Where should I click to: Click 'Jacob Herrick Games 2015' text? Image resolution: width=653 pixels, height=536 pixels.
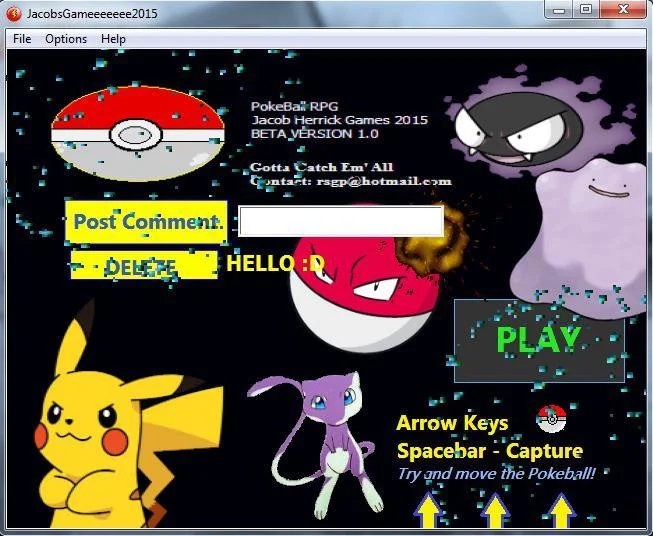[339, 120]
